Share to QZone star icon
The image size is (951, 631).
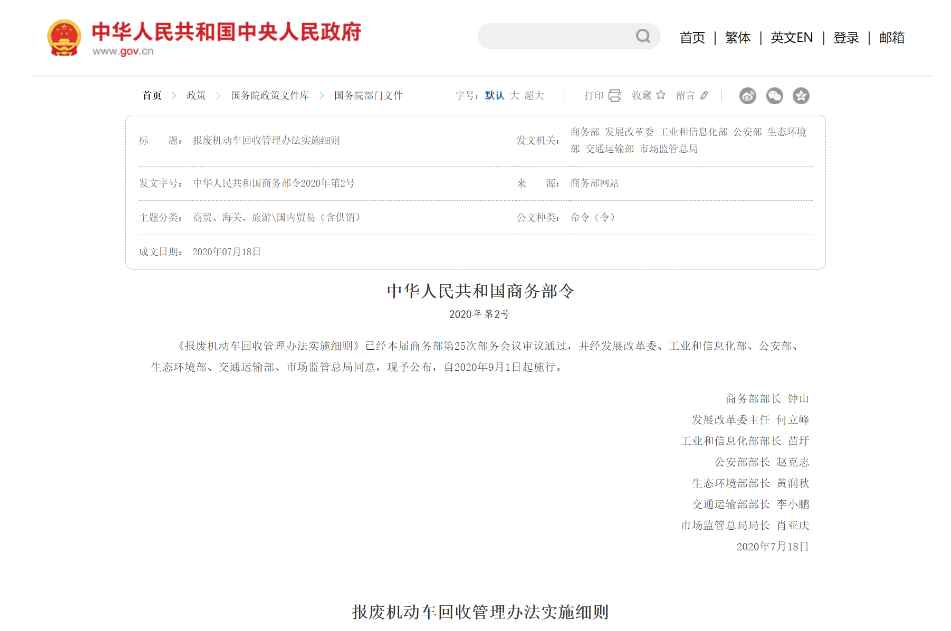801,96
